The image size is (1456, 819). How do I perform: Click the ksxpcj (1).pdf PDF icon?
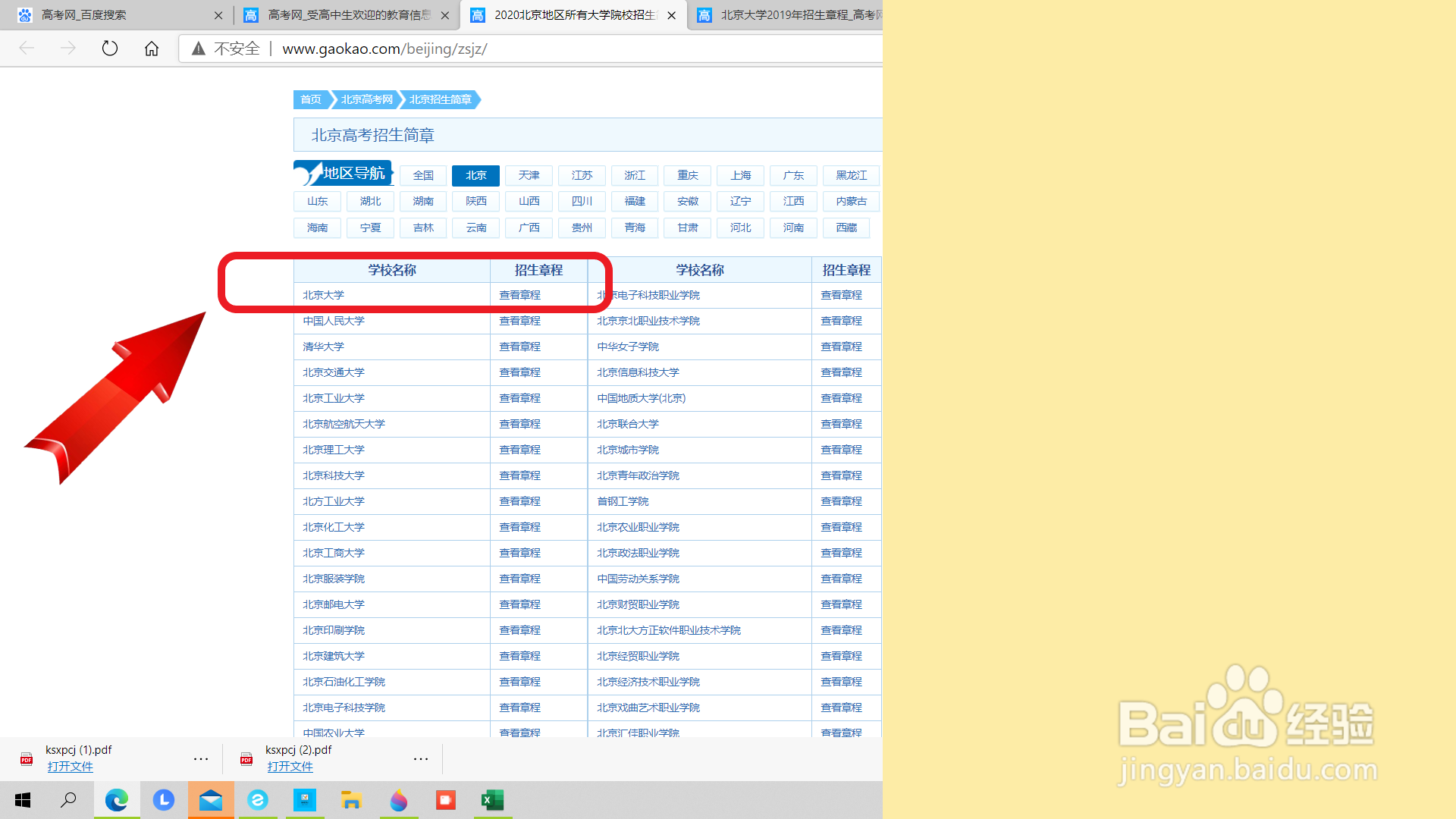tap(27, 758)
